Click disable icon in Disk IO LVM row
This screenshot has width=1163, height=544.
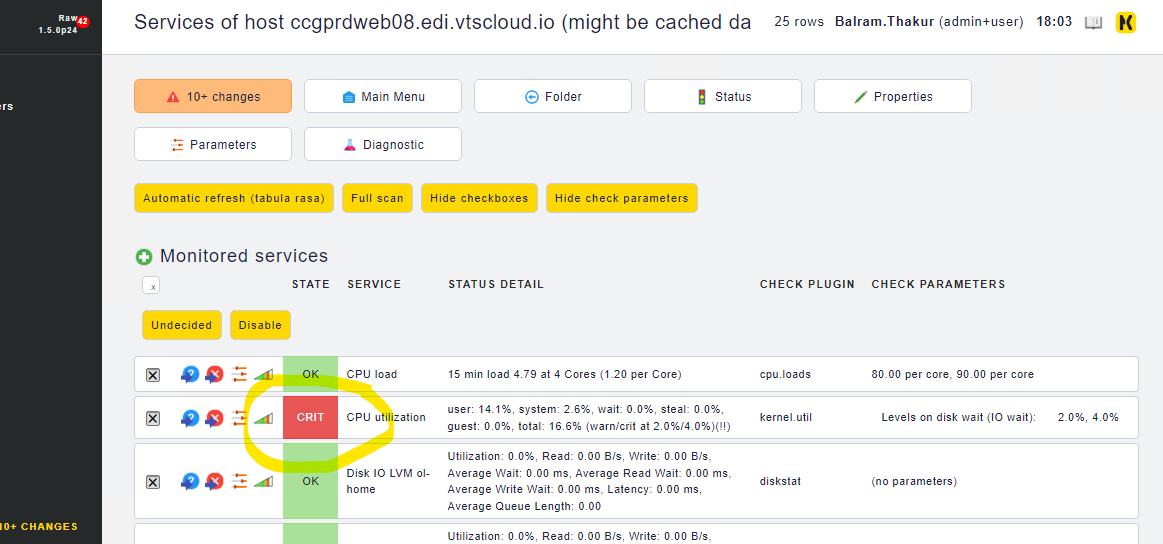click(x=214, y=481)
